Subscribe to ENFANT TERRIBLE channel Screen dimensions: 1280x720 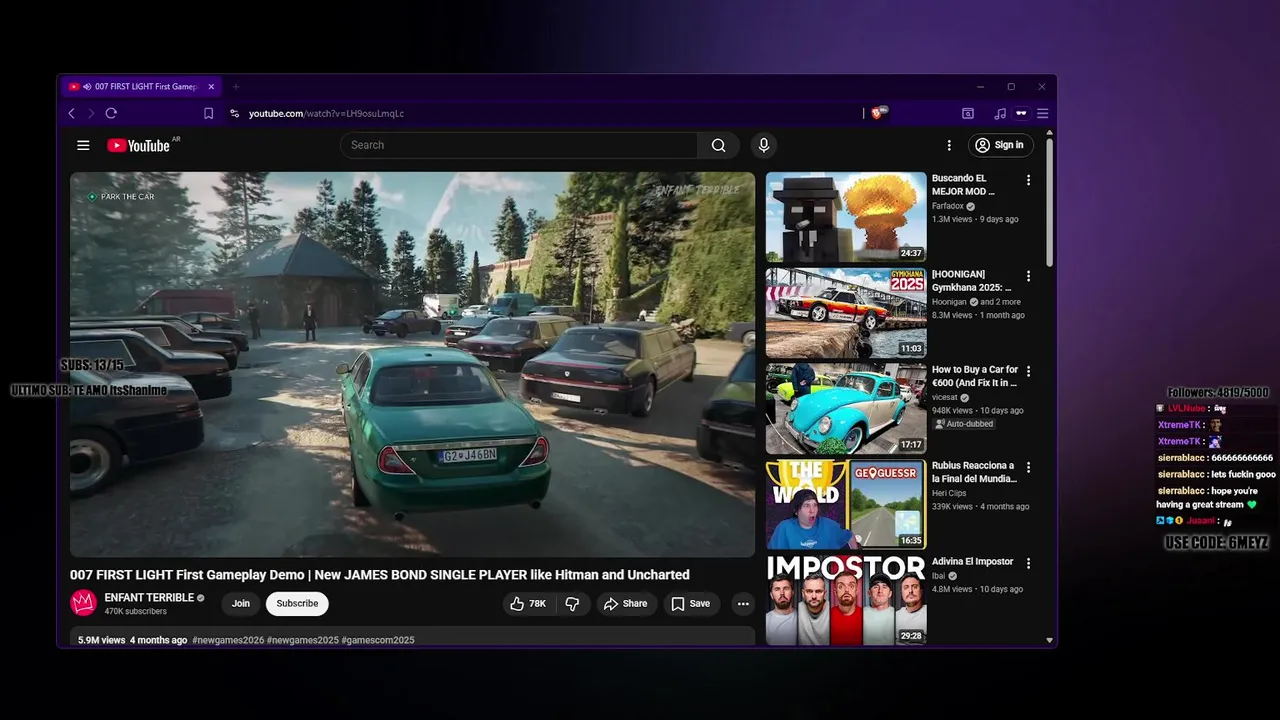point(297,603)
